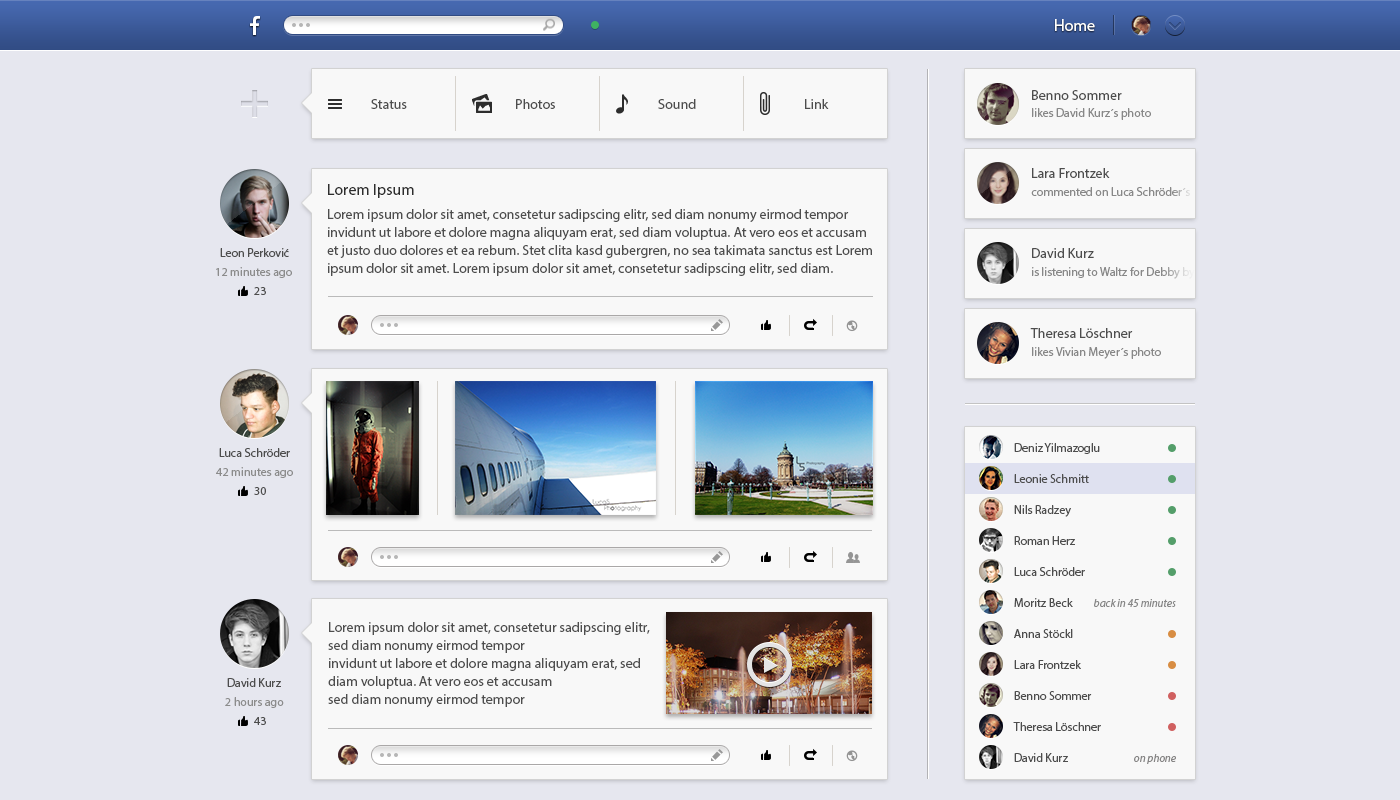Click the Link paperclip icon
Image resolution: width=1400 pixels, height=800 pixels.
coord(765,104)
